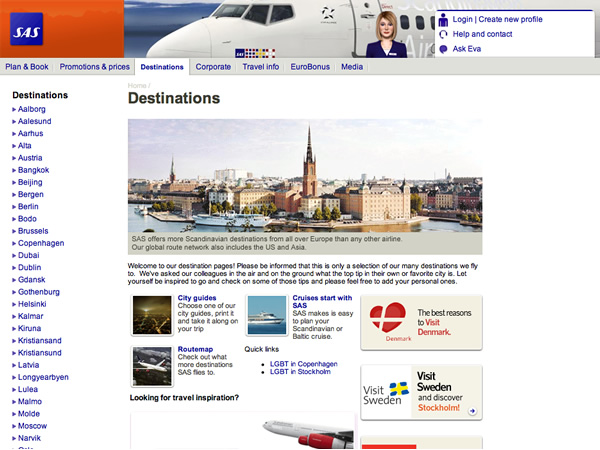Click the Denmark heart flag icon

pos(388,318)
